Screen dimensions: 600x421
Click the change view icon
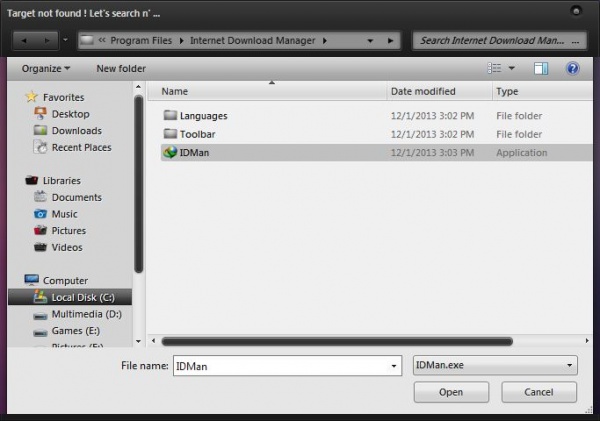point(494,68)
